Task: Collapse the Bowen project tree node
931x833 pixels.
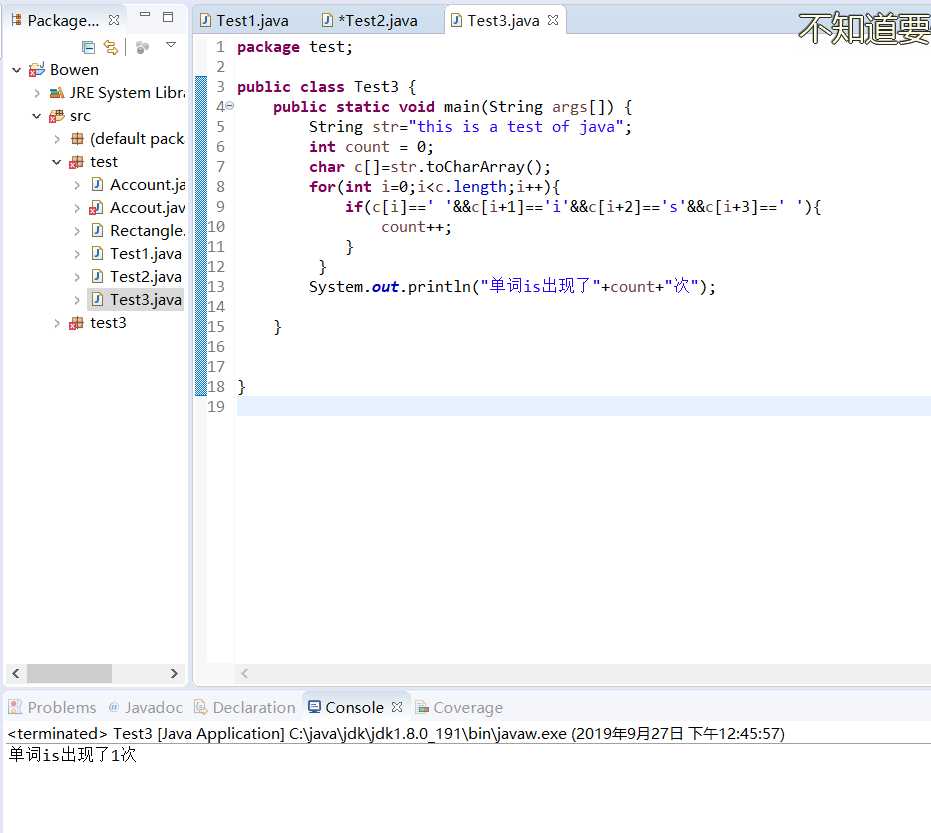Action: (17, 70)
